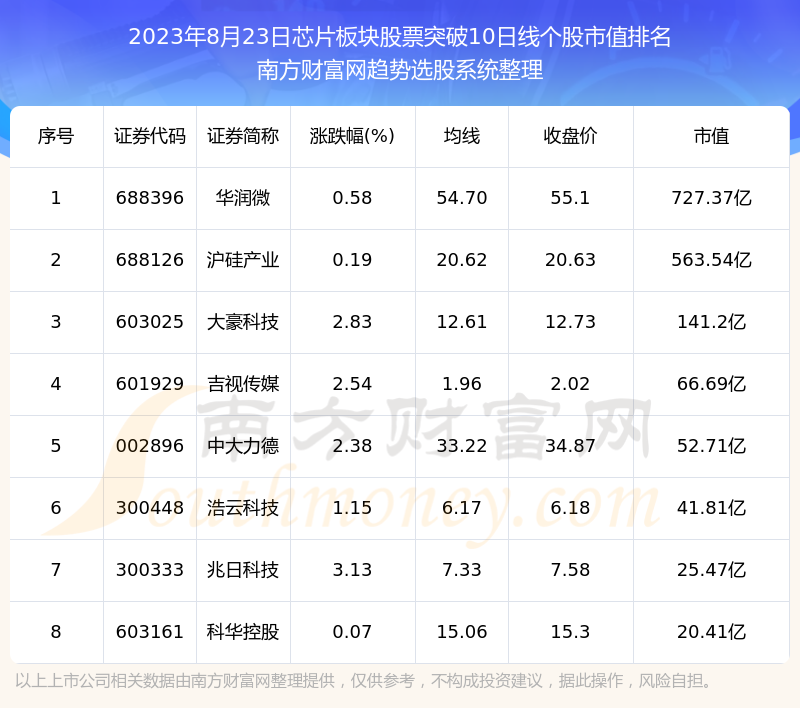Click change percentage 3.13
Image resolution: width=800 pixels, height=708 pixels.
tap(352, 570)
